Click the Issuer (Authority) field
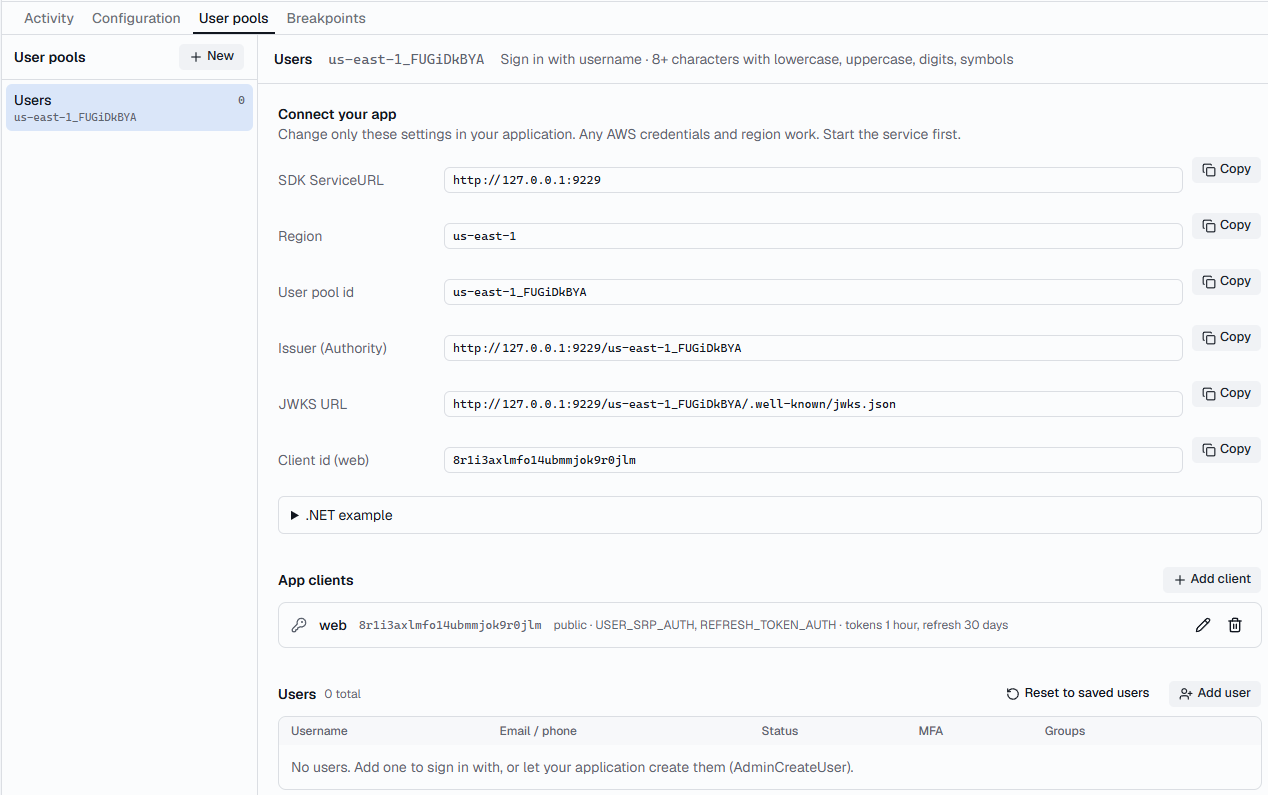The height and width of the screenshot is (795, 1268). (x=813, y=348)
